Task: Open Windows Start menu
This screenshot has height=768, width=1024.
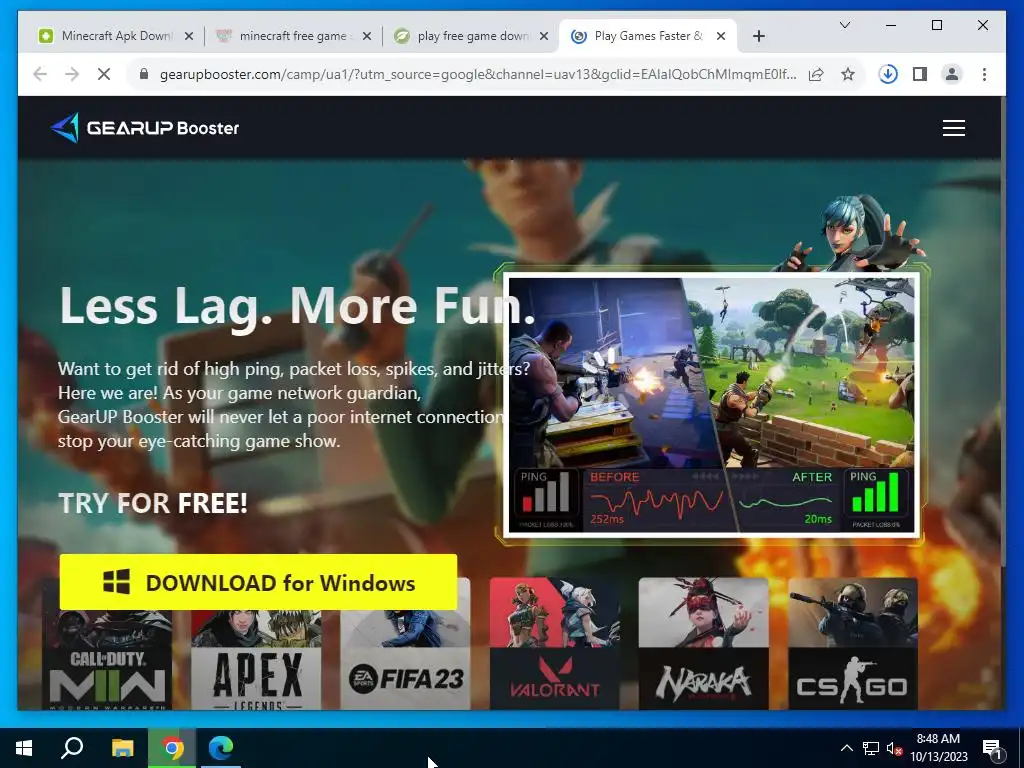Action: pos(24,748)
